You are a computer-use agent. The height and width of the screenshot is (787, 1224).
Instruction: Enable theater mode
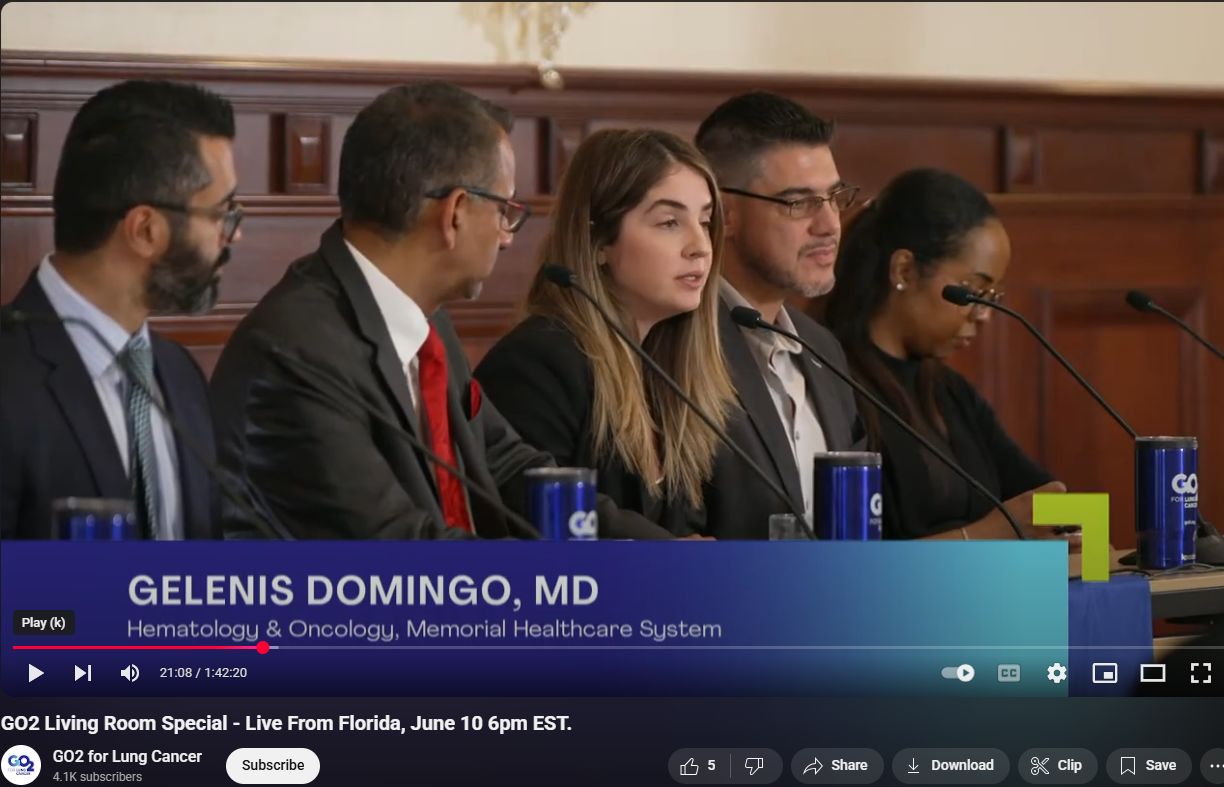click(x=1153, y=673)
